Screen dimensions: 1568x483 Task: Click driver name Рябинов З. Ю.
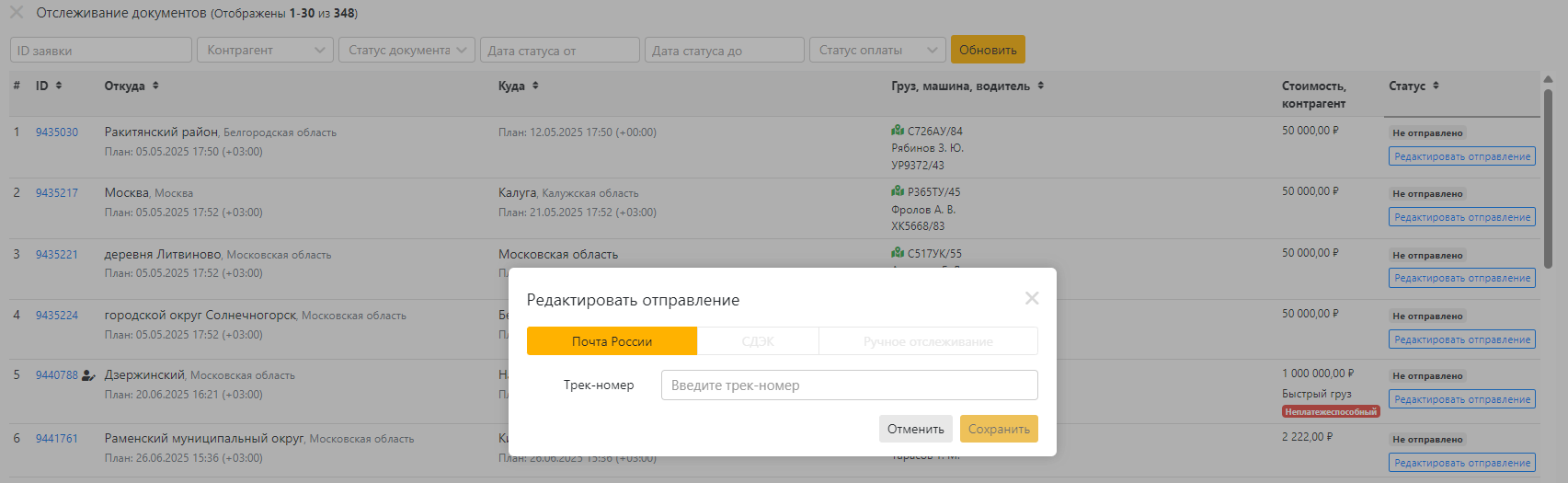pyautogui.click(x=928, y=148)
